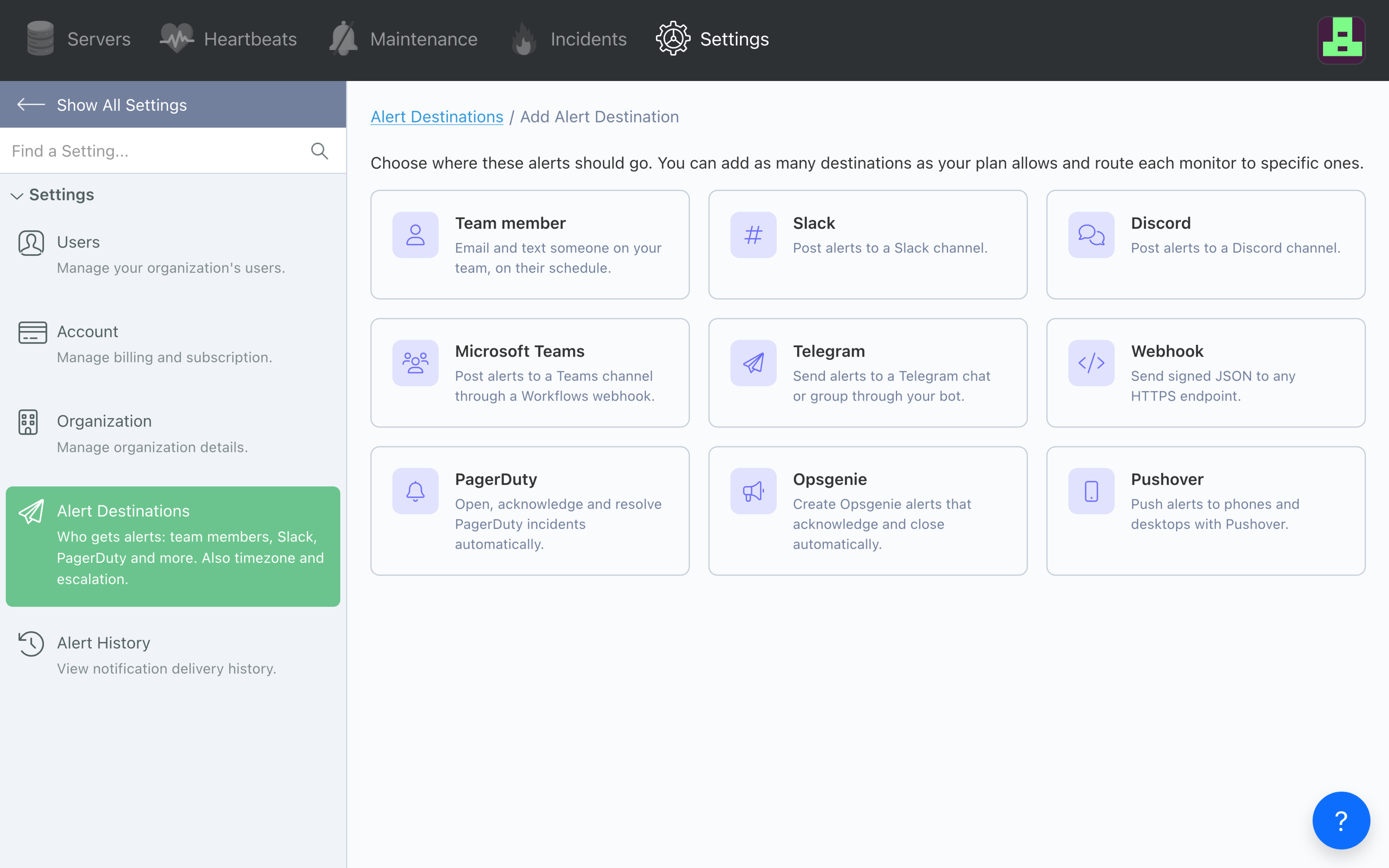Click the Alert Destinations paper plane icon
The width and height of the screenshot is (1389, 868).
point(31,511)
